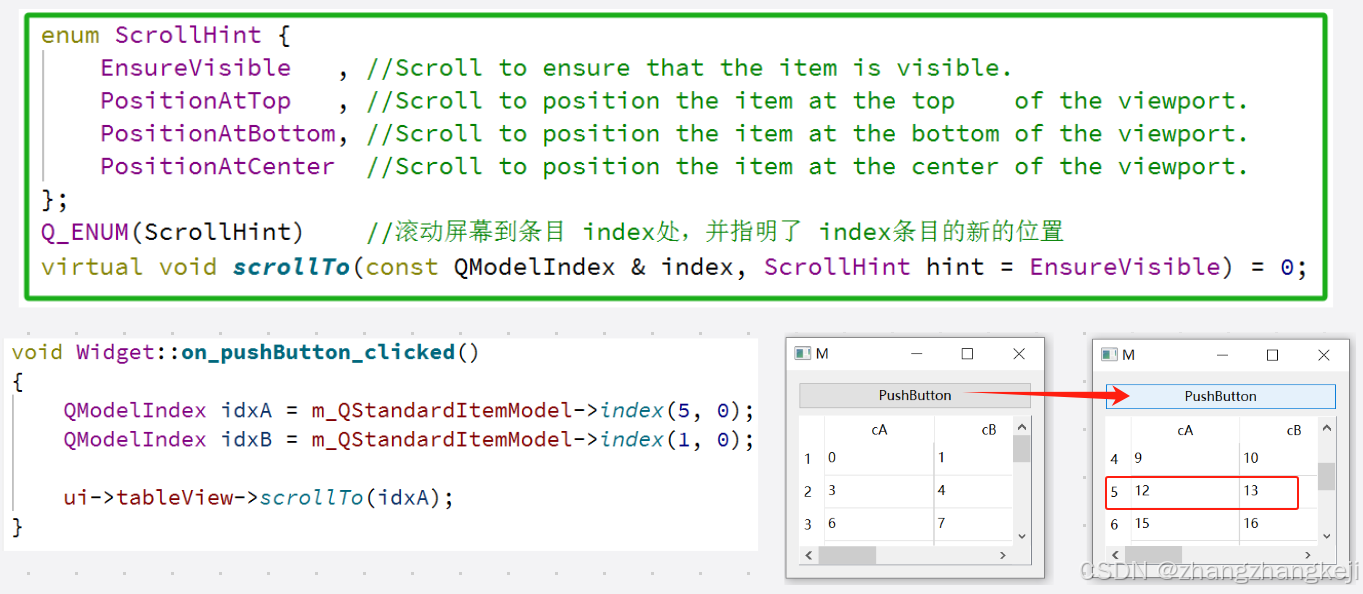The image size is (1363, 594).
Task: Maximize the window showing rows 4-6
Action: pyautogui.click(x=1273, y=355)
